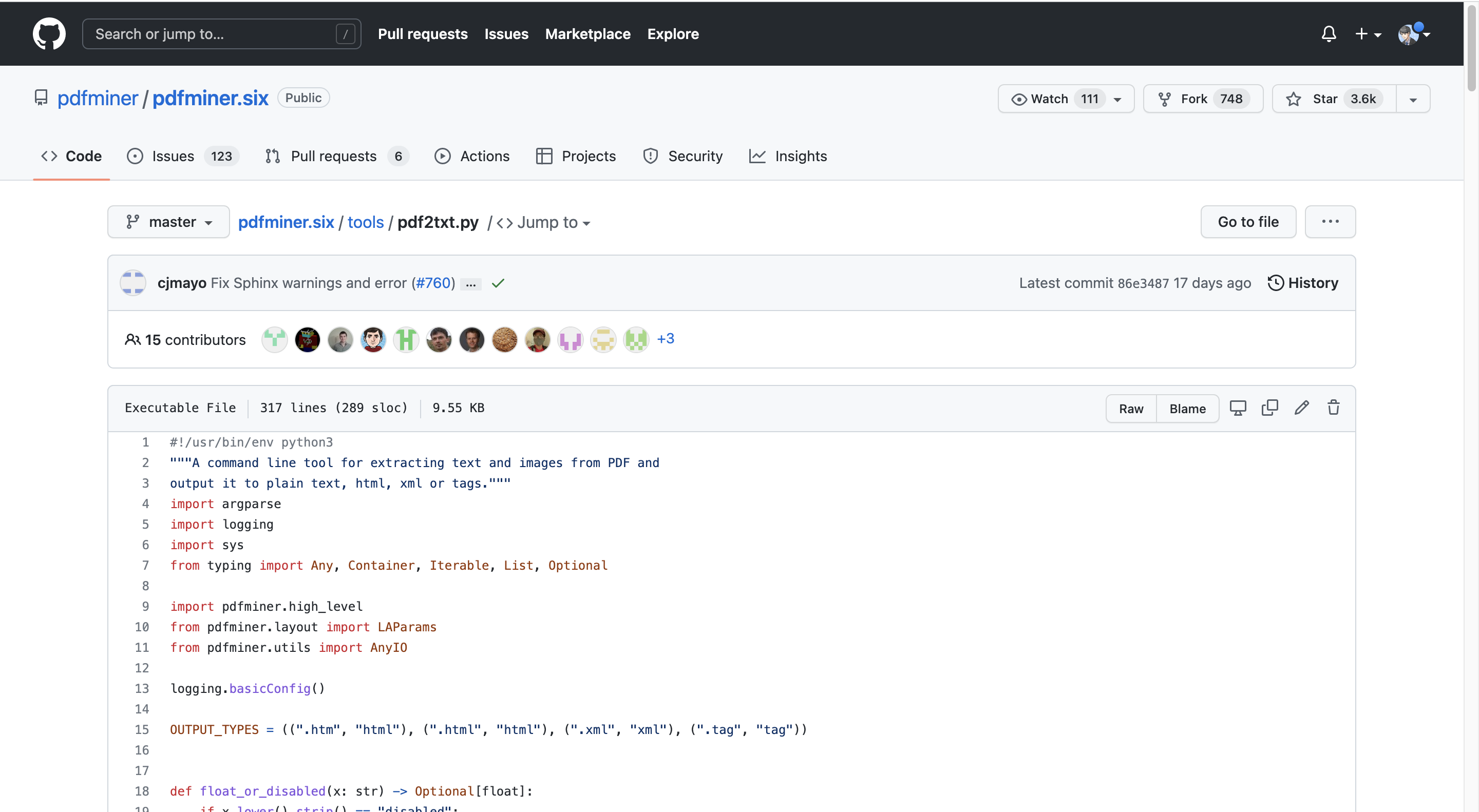Open the notifications bell

pos(1329,34)
